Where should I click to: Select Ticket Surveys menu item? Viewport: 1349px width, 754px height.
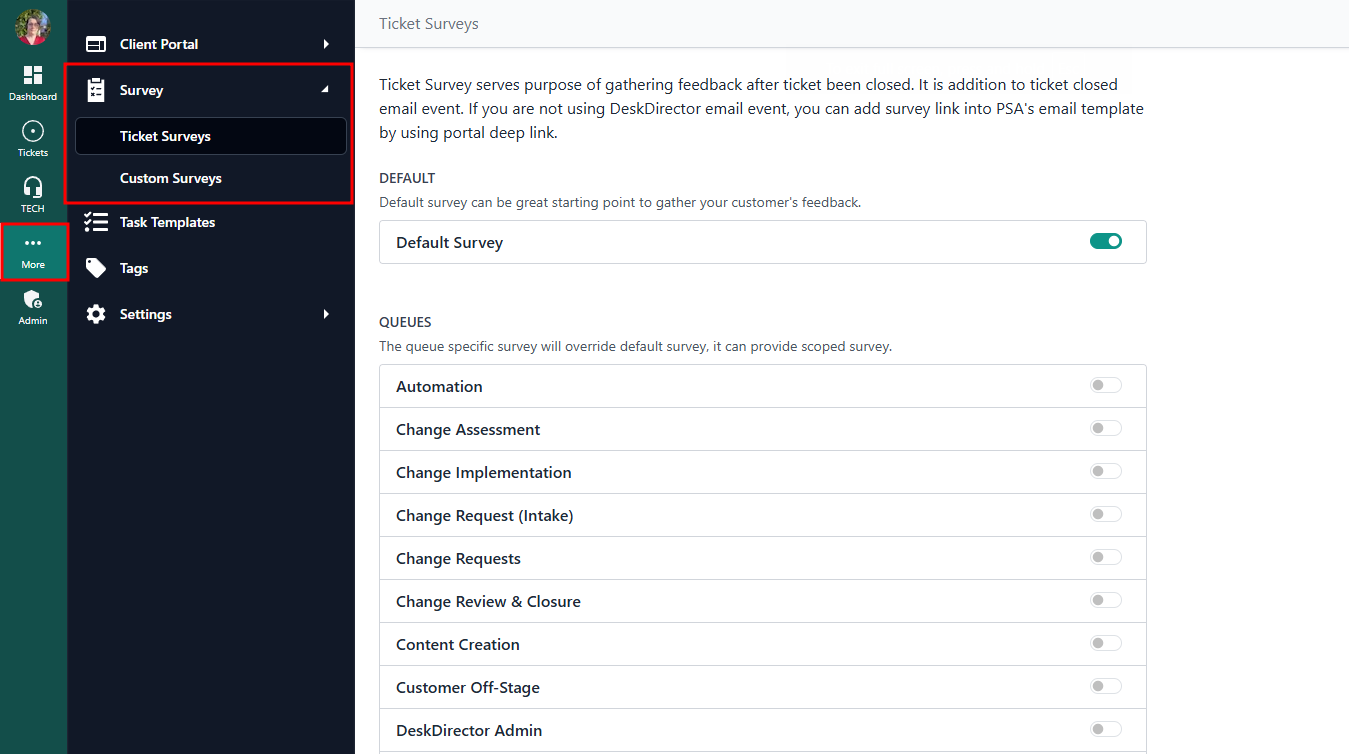click(165, 136)
